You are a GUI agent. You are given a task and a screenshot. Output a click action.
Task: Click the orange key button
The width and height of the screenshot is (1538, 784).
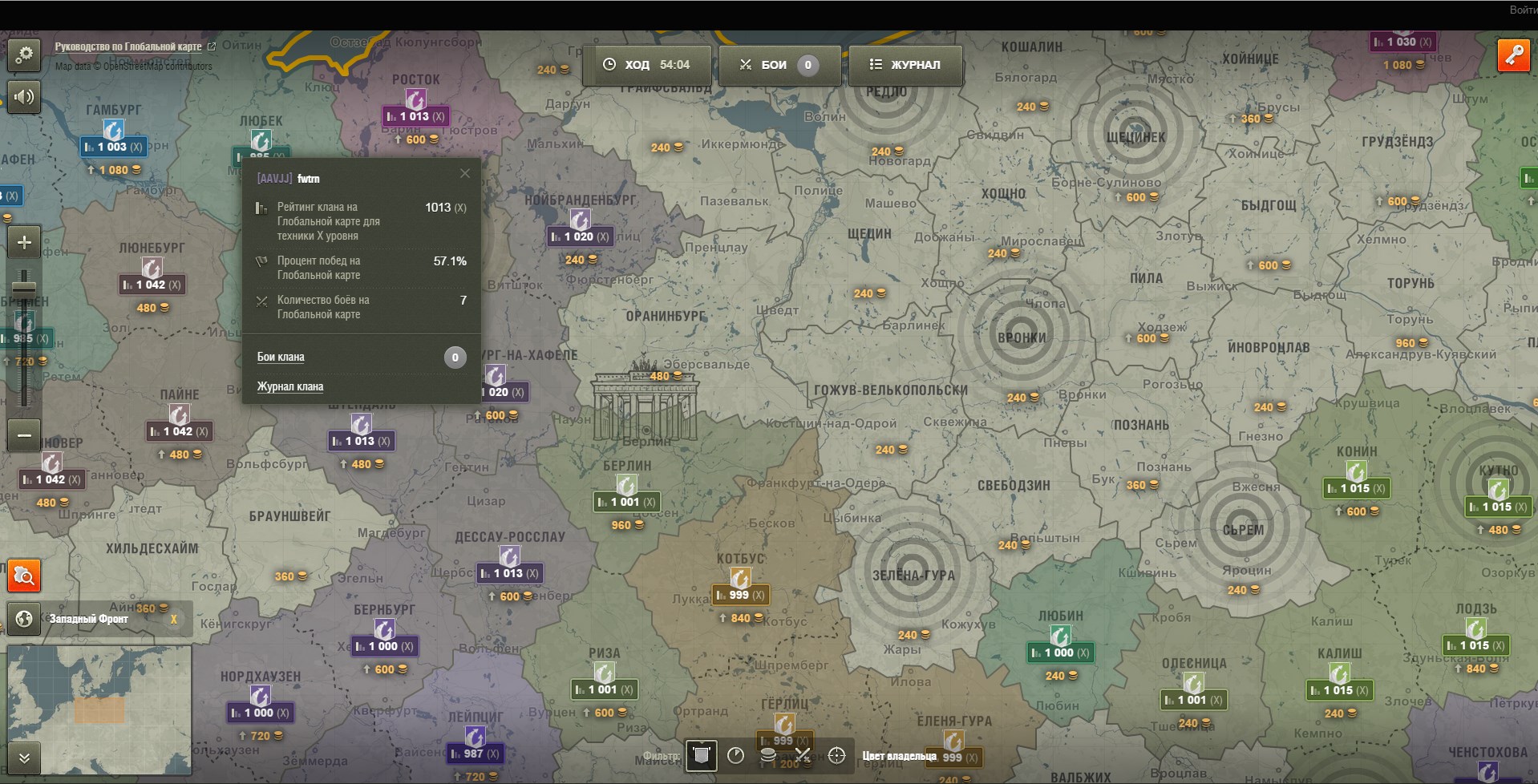(x=1513, y=55)
